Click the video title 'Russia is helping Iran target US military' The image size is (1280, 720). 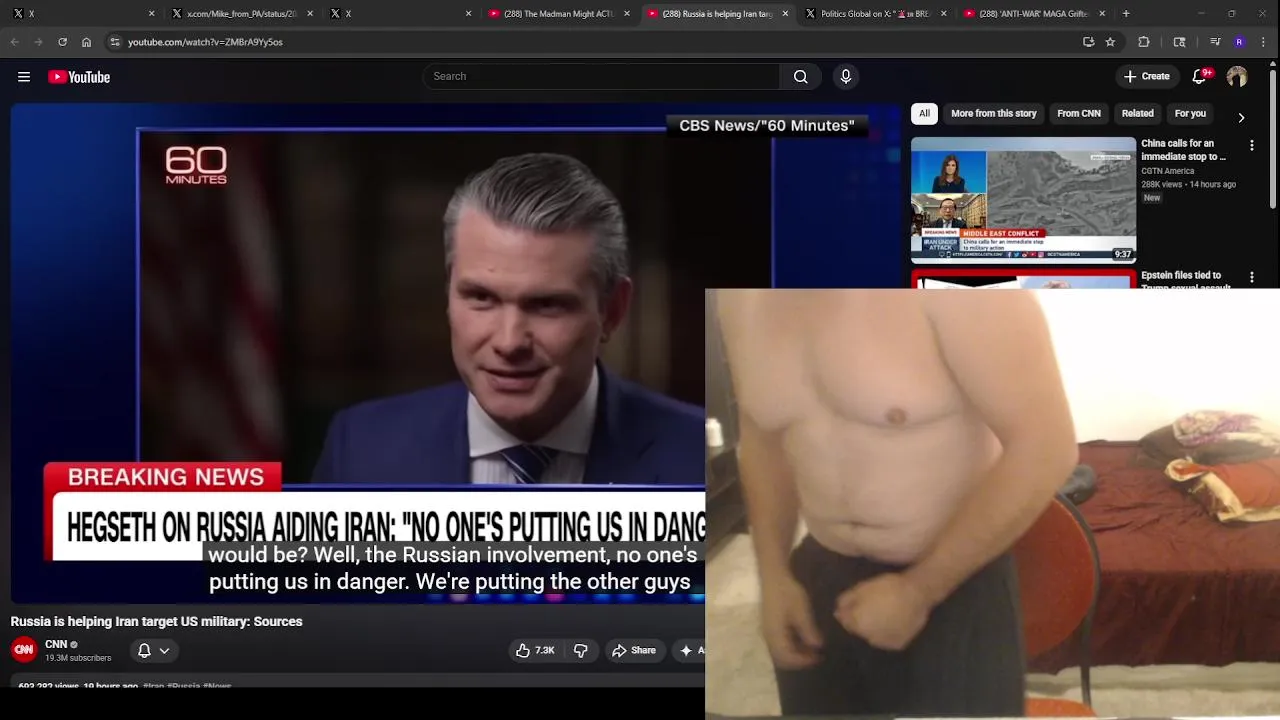click(x=156, y=621)
